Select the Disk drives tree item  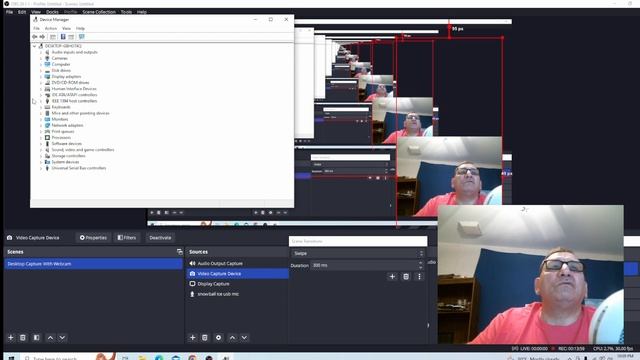pos(61,71)
